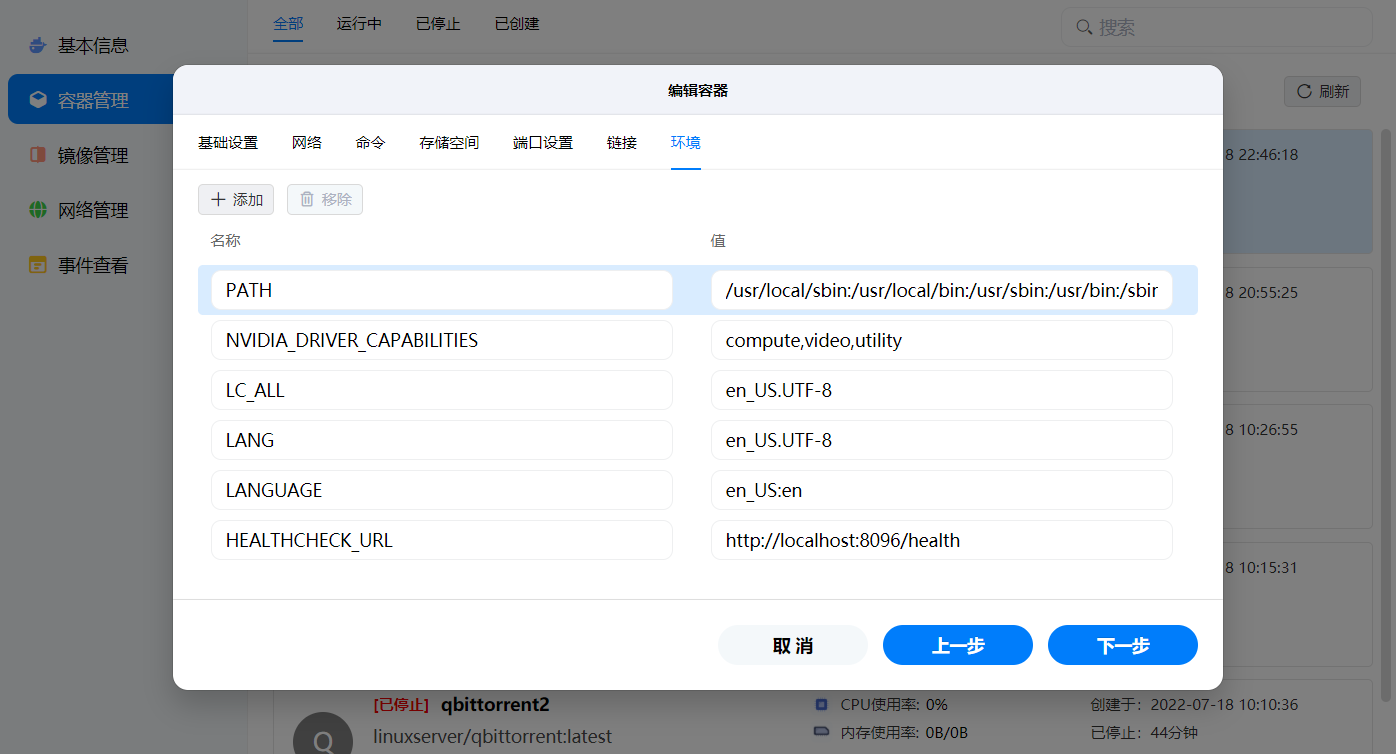Viewport: 1396px width, 754px height.
Task: Click the linuxserver/qbittorrent:latest image text
Action: [492, 736]
